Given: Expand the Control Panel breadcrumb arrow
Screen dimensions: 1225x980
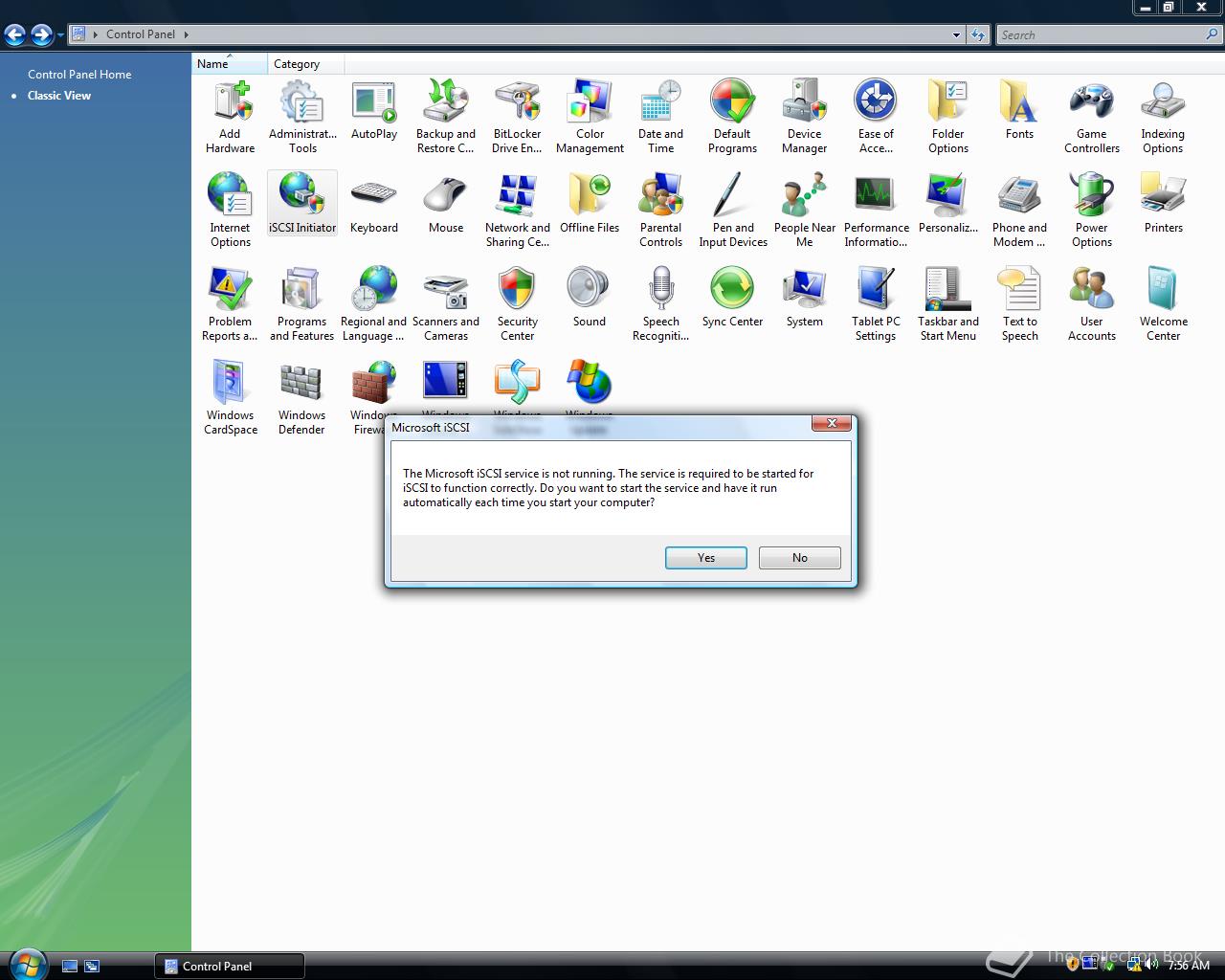Looking at the screenshot, I should pos(187,34).
